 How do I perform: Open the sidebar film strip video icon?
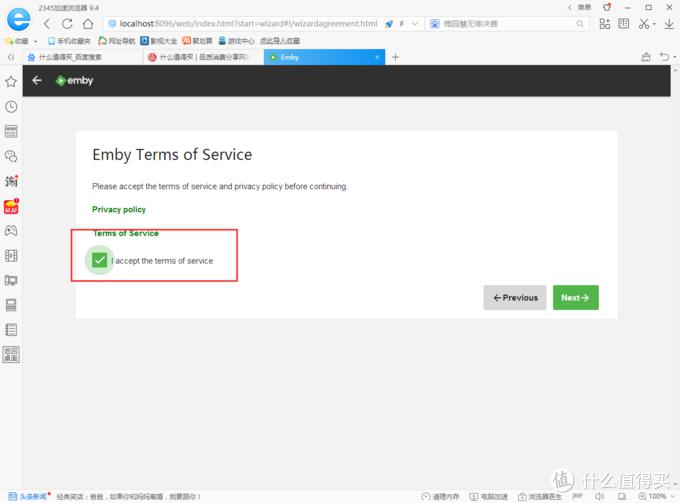pyautogui.click(x=11, y=255)
